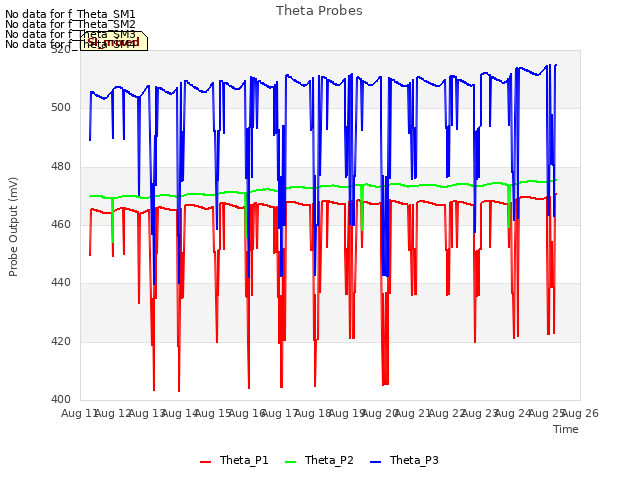Click the Aug 26 x-axis tick label
Screen dimensions: 640x480
pyautogui.click(x=580, y=413)
